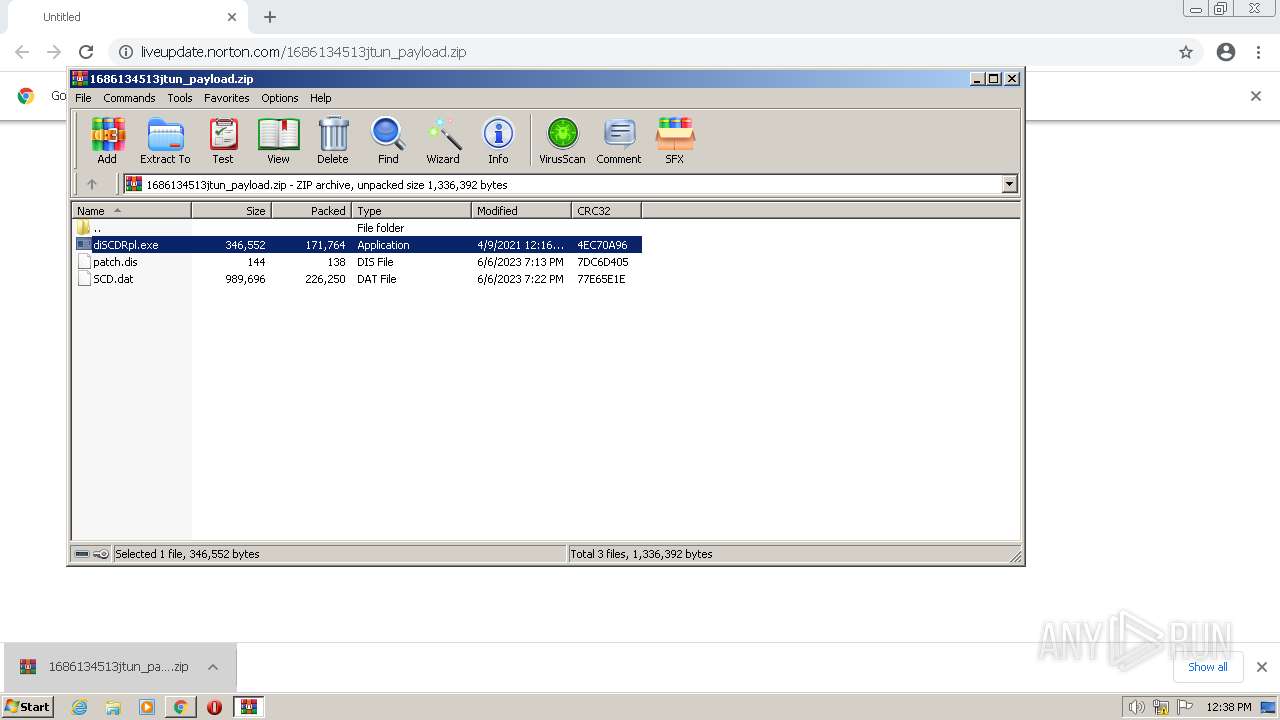Screen dimensions: 1280x720
Task: Select the diSCDRpl.exe file
Action: tap(357, 245)
